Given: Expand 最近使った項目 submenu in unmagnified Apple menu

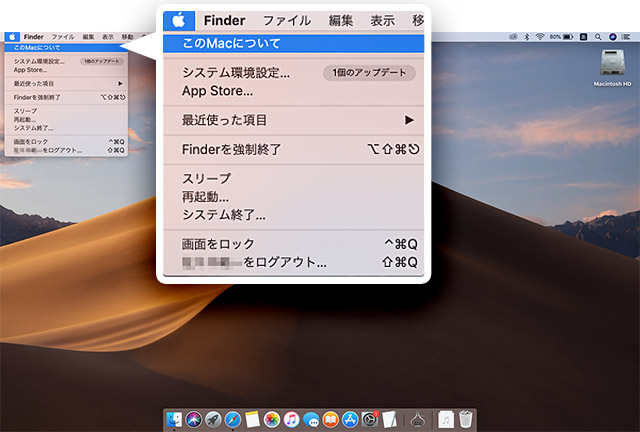Looking at the screenshot, I should (66, 83).
